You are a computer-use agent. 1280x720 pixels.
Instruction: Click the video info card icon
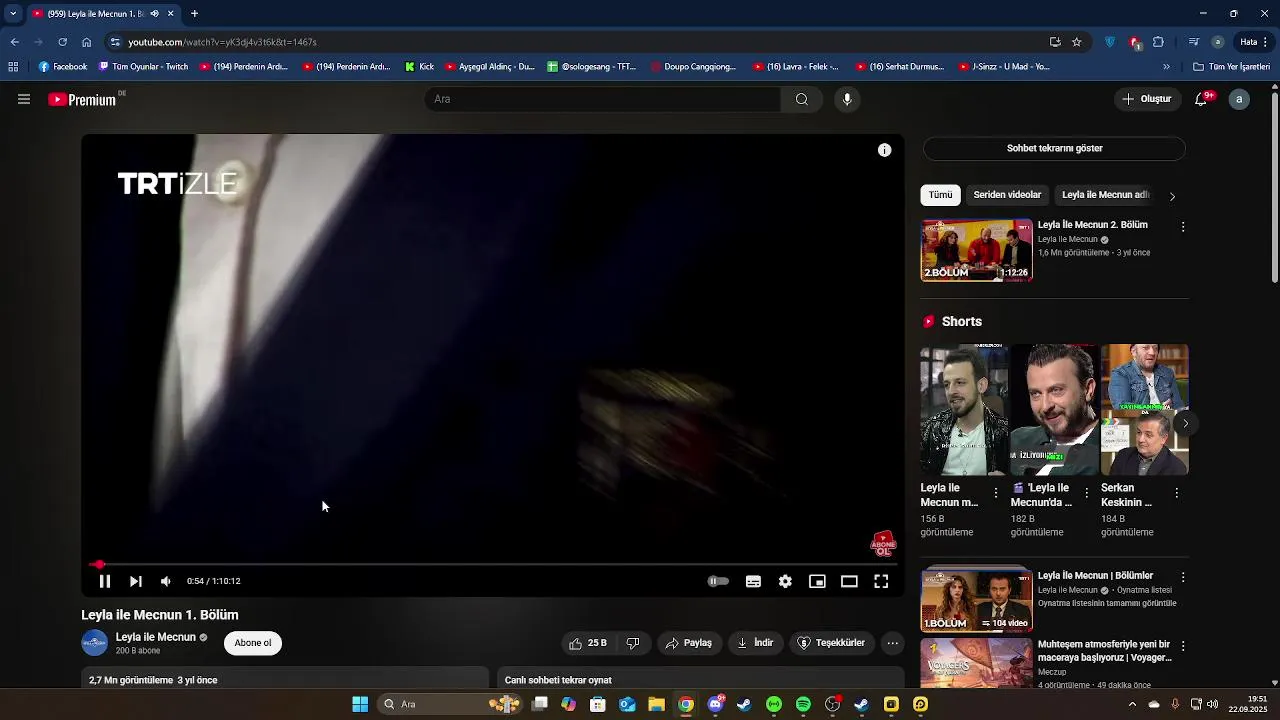[x=884, y=150]
